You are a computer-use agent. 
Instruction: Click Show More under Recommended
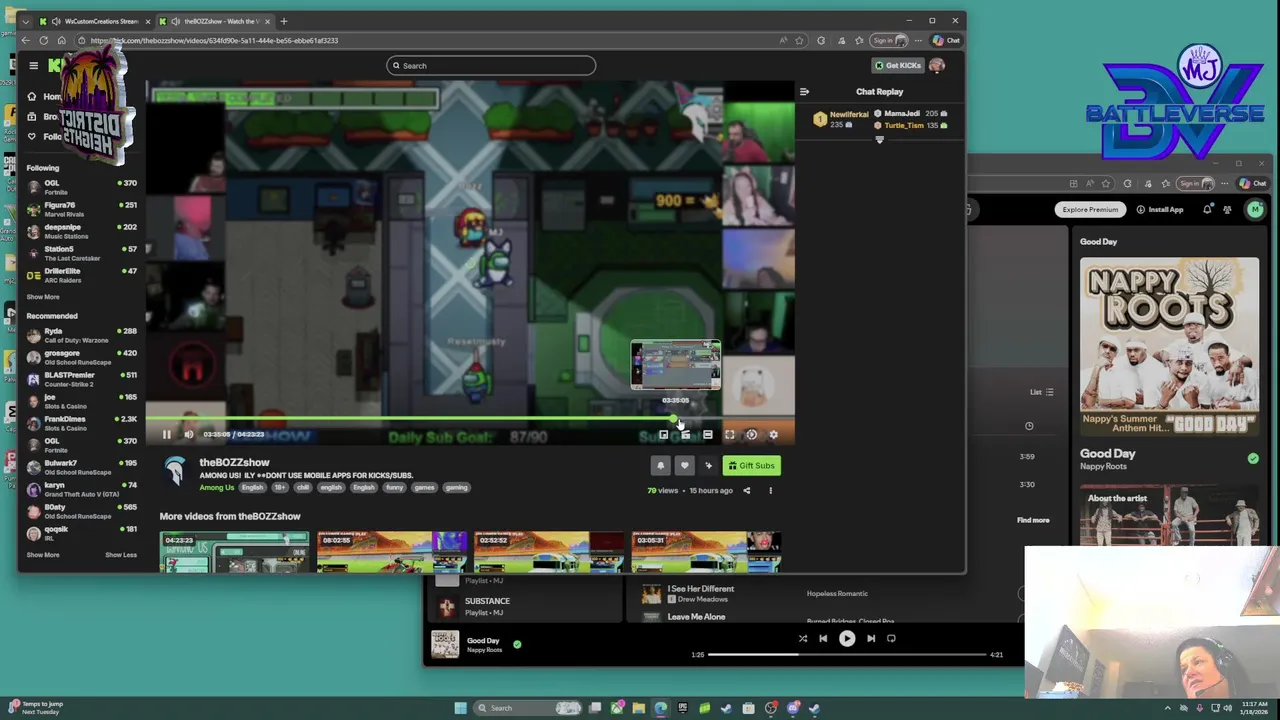43,555
